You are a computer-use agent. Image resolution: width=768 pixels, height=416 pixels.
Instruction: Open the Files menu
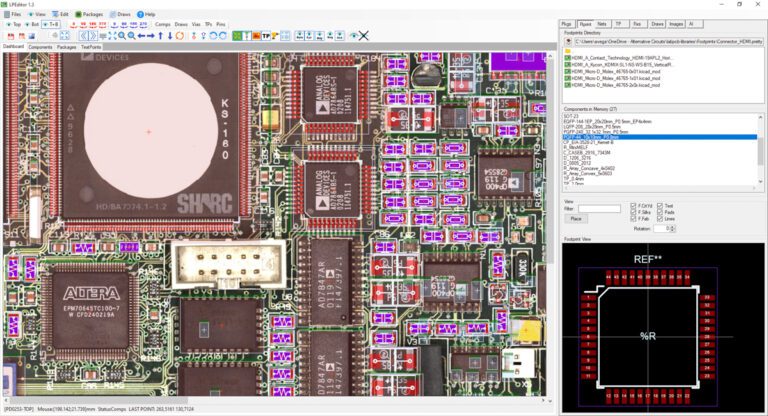coord(13,14)
